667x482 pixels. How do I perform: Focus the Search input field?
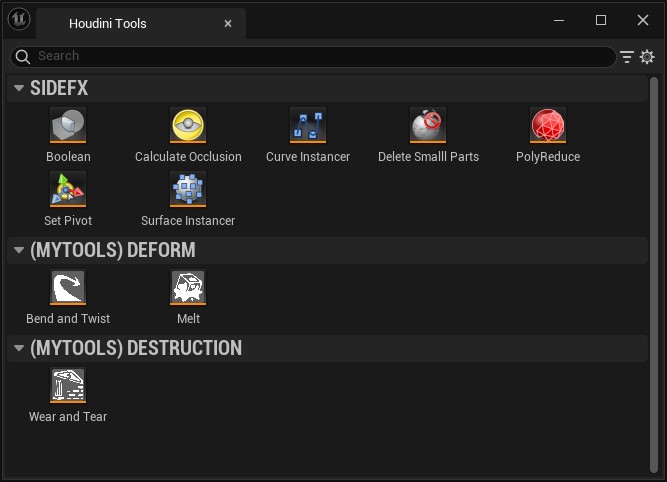[x=320, y=57]
